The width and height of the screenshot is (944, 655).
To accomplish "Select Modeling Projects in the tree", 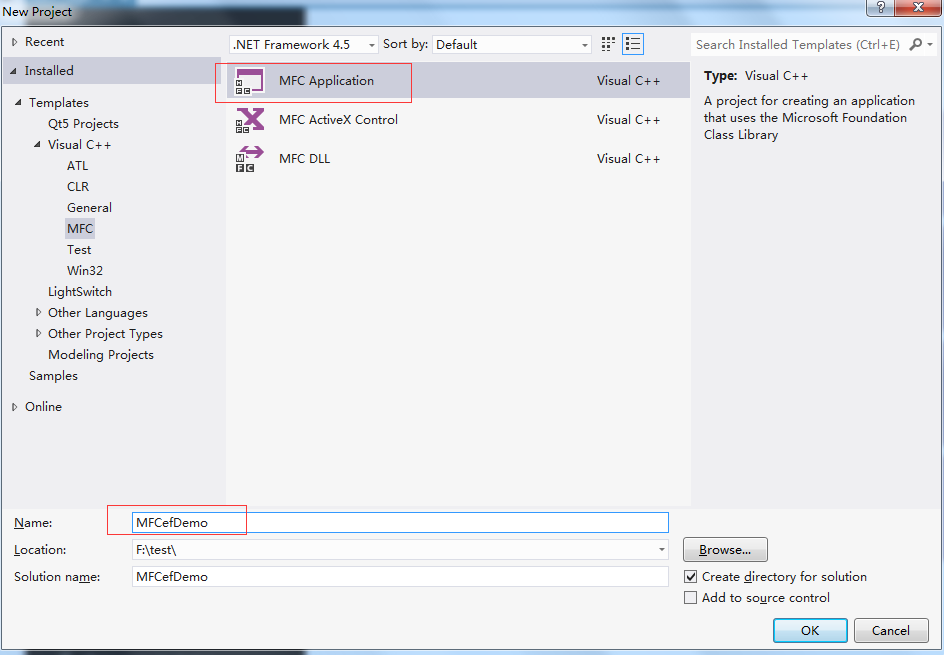I will tap(101, 355).
